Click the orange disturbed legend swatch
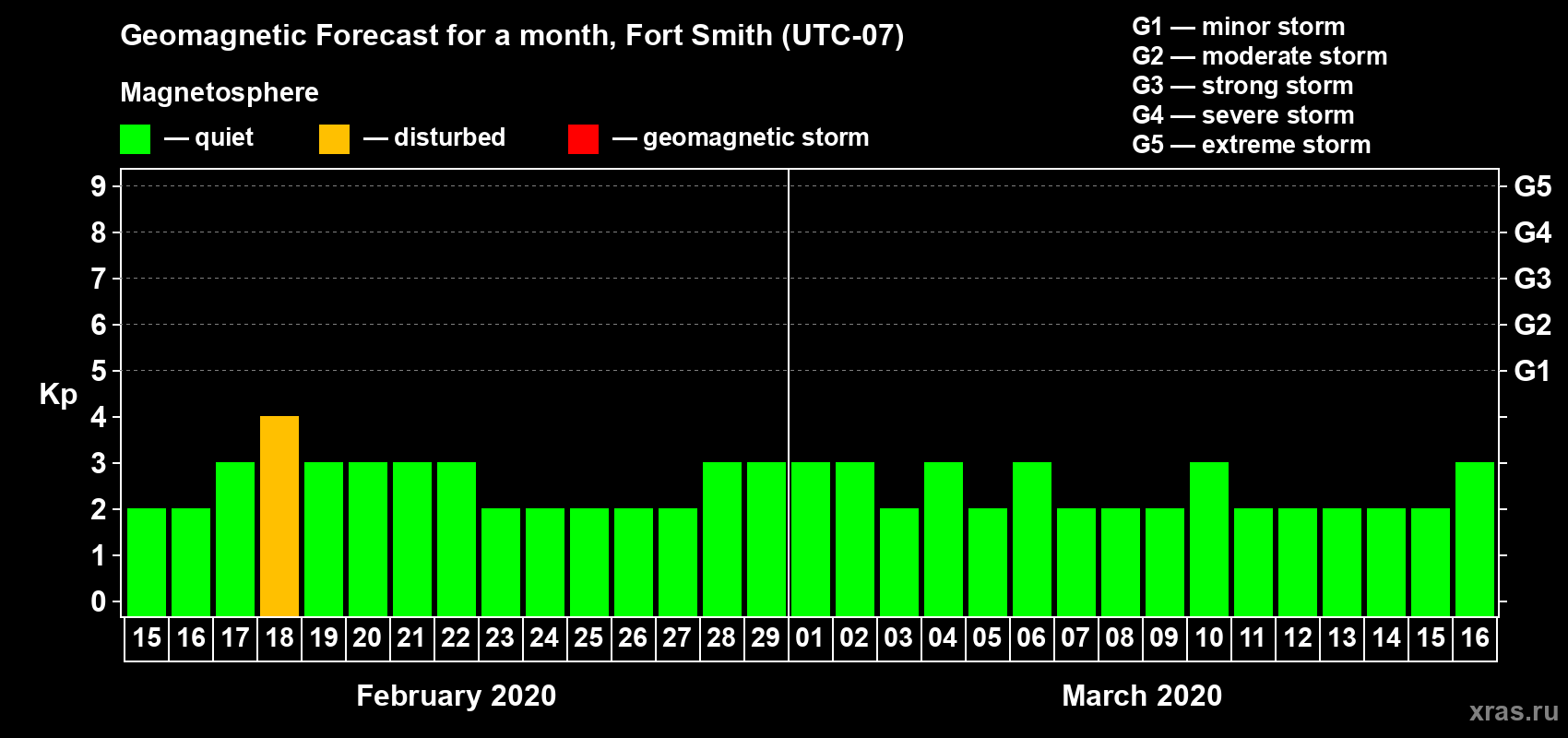1568x738 pixels. (x=334, y=138)
